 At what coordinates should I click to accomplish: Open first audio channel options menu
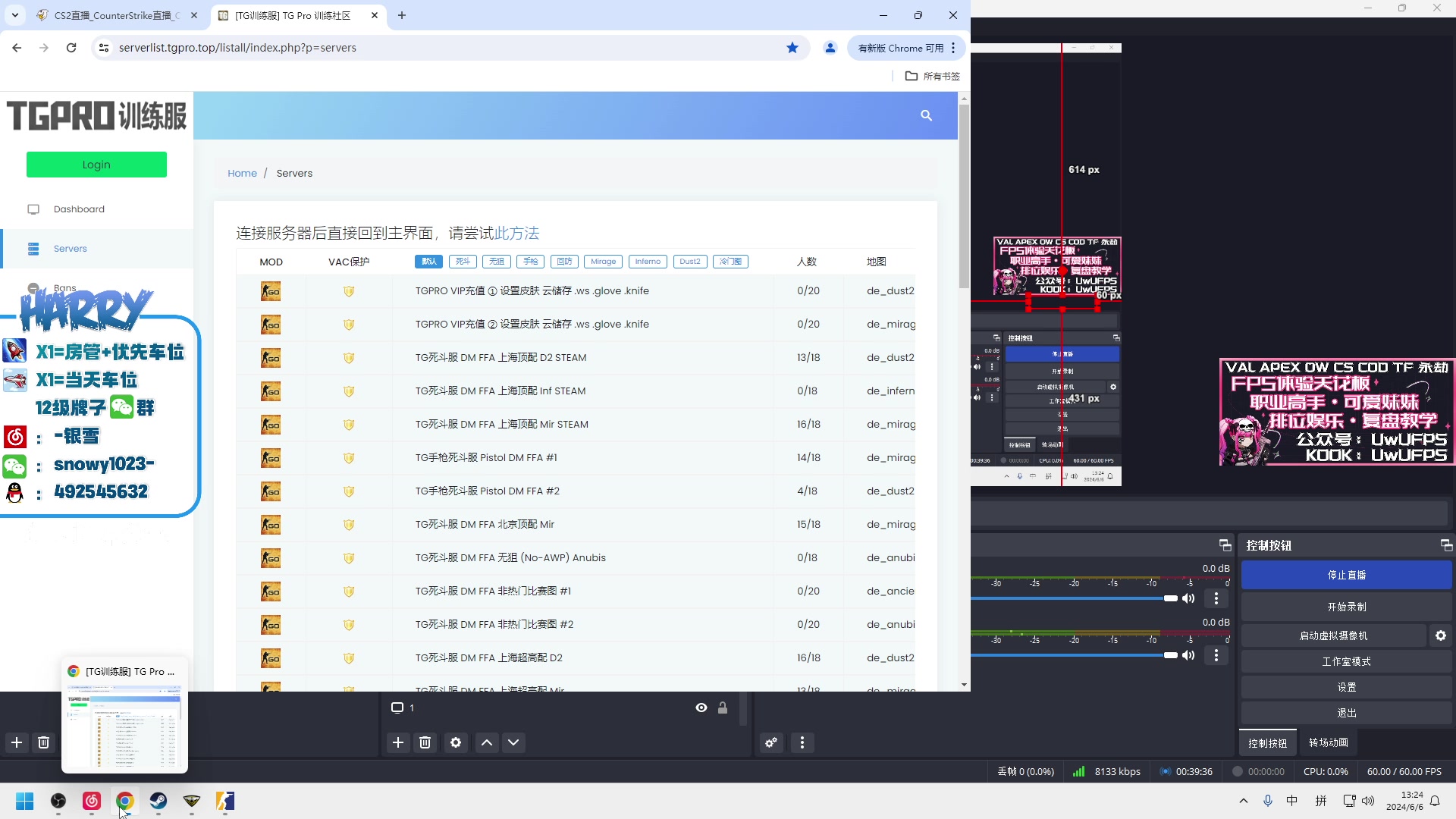click(1216, 598)
